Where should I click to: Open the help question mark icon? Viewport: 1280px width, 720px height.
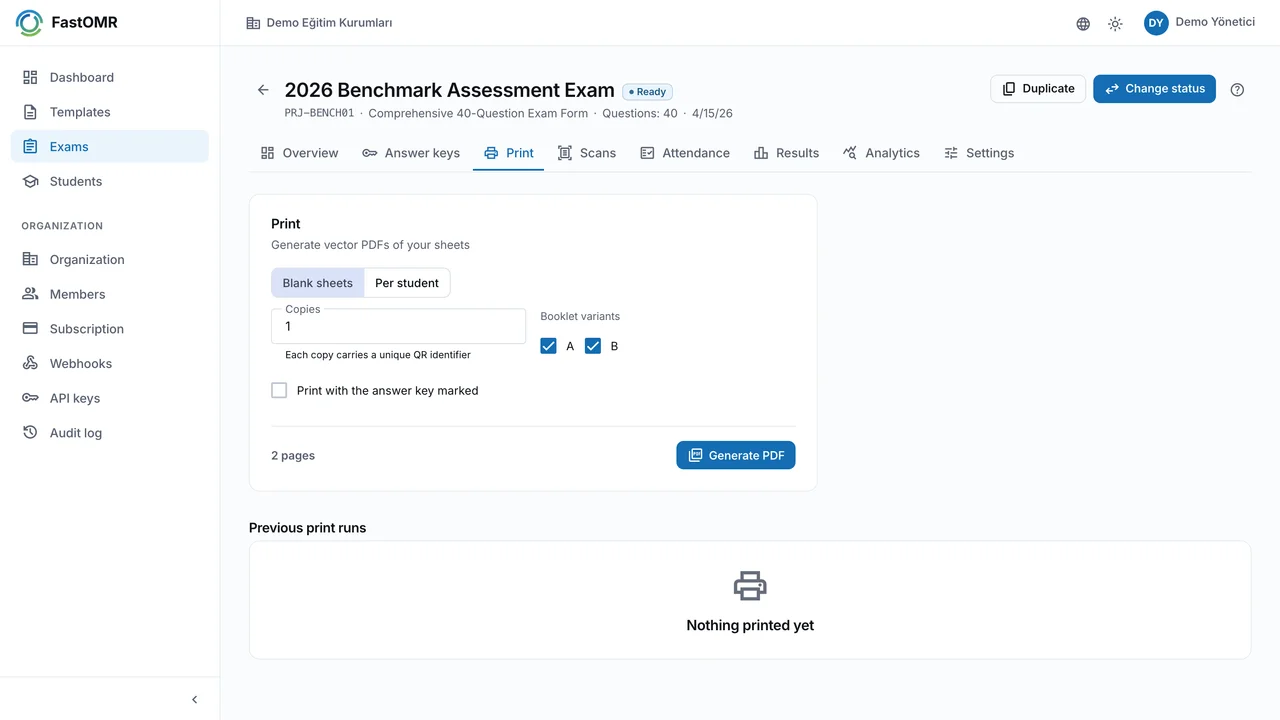pos(1237,89)
